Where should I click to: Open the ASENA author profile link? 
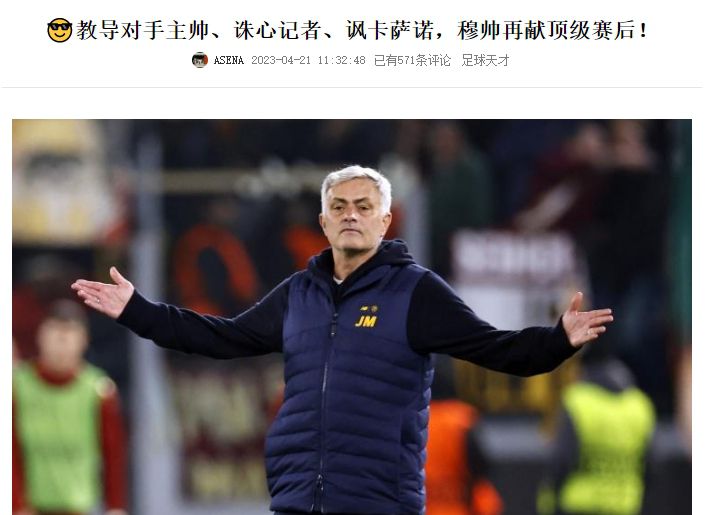tap(228, 60)
